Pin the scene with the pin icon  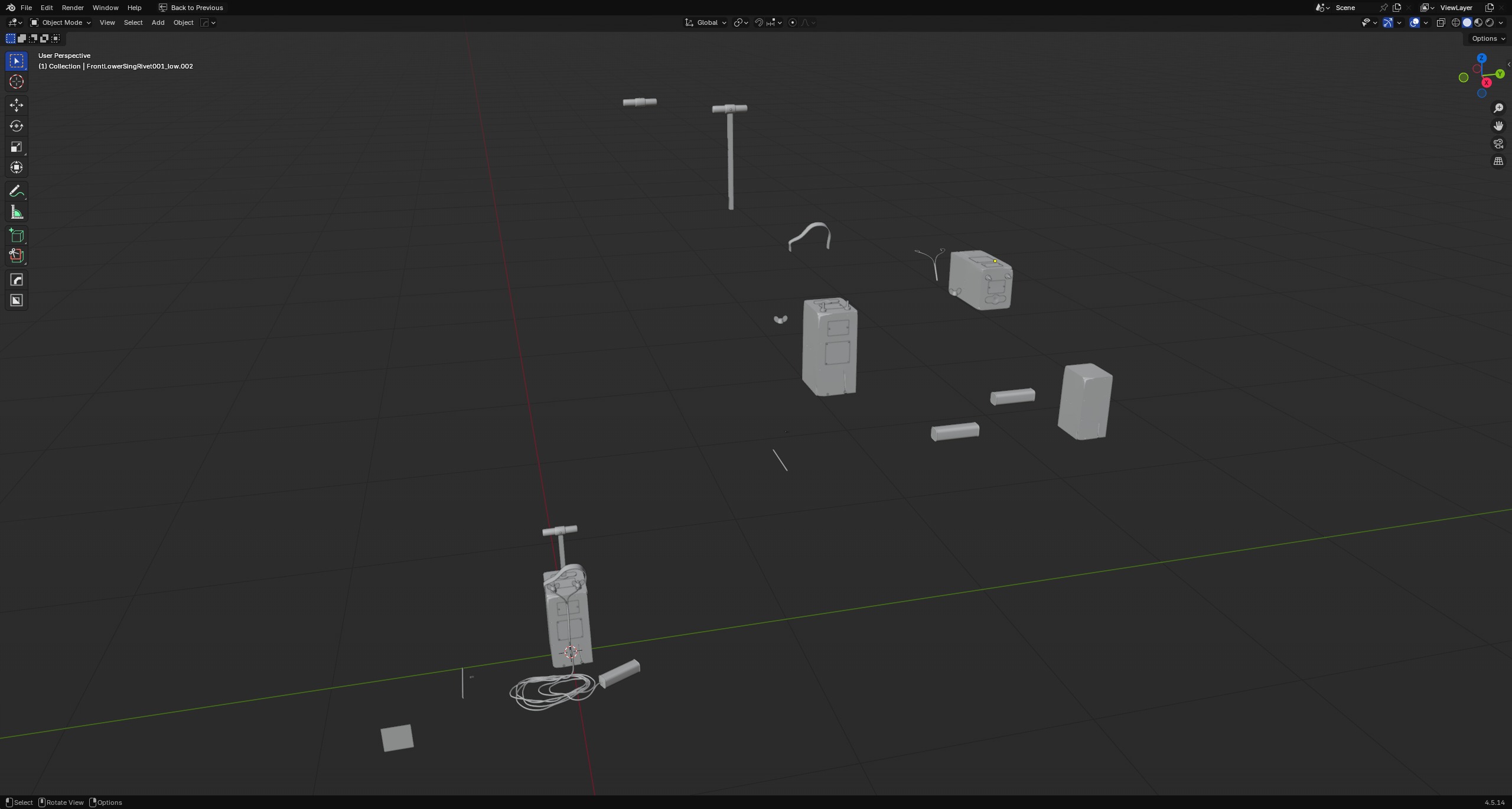tap(1384, 8)
